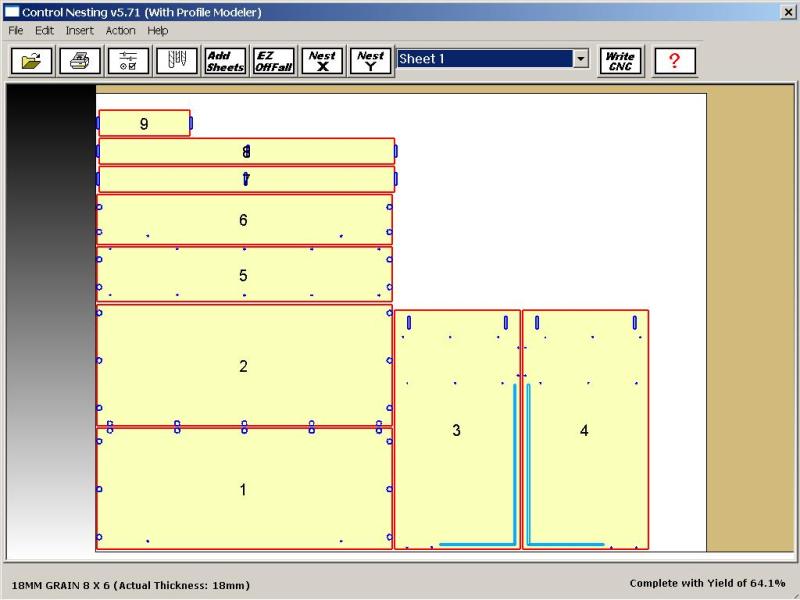This screenshot has width=800, height=600.
Task: Open the settings sliders toolbar icon
Action: tap(128, 61)
